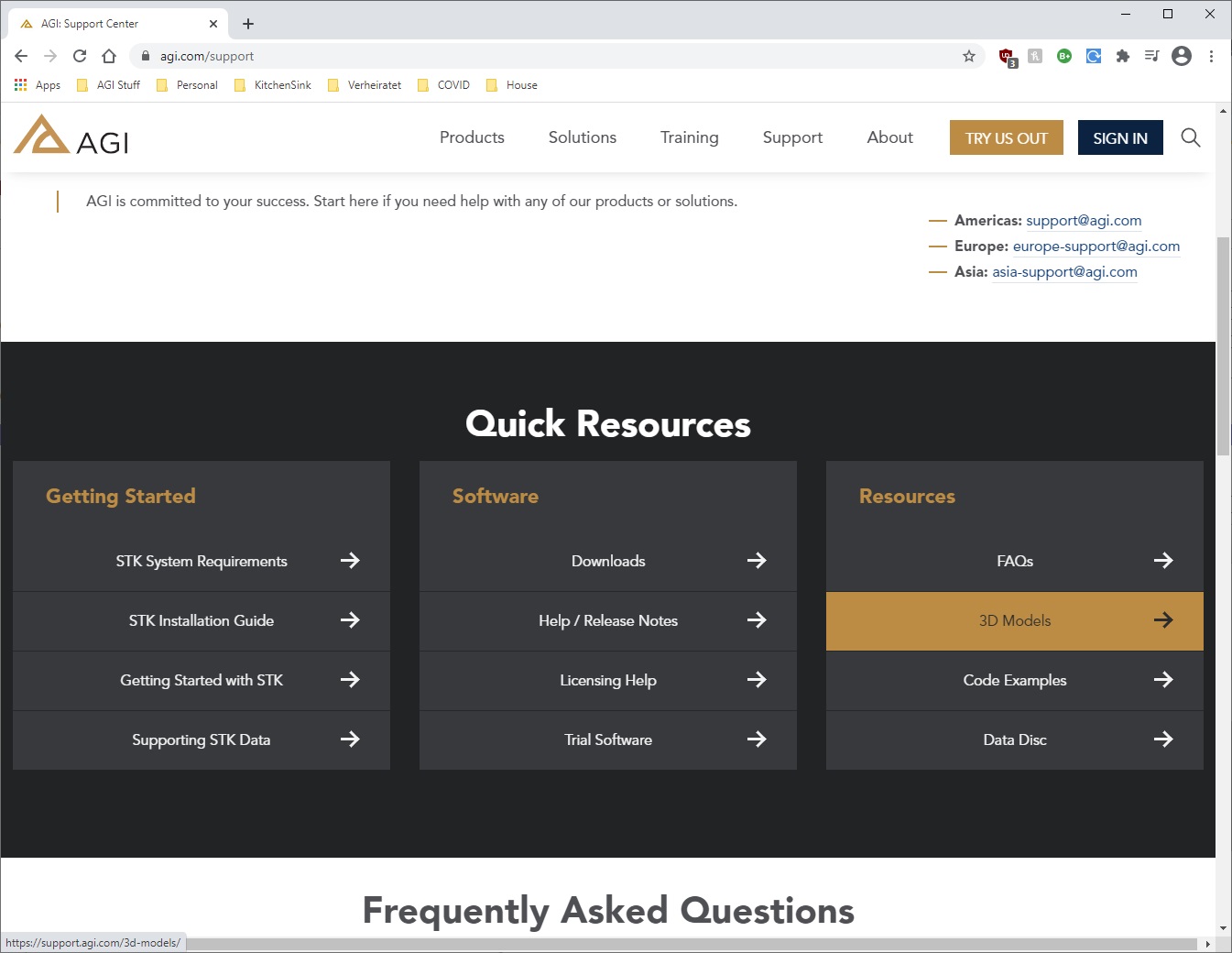Screen dimensions: 1232x953
Task: Open the Chrome profile avatar icon
Action: pos(1182,56)
